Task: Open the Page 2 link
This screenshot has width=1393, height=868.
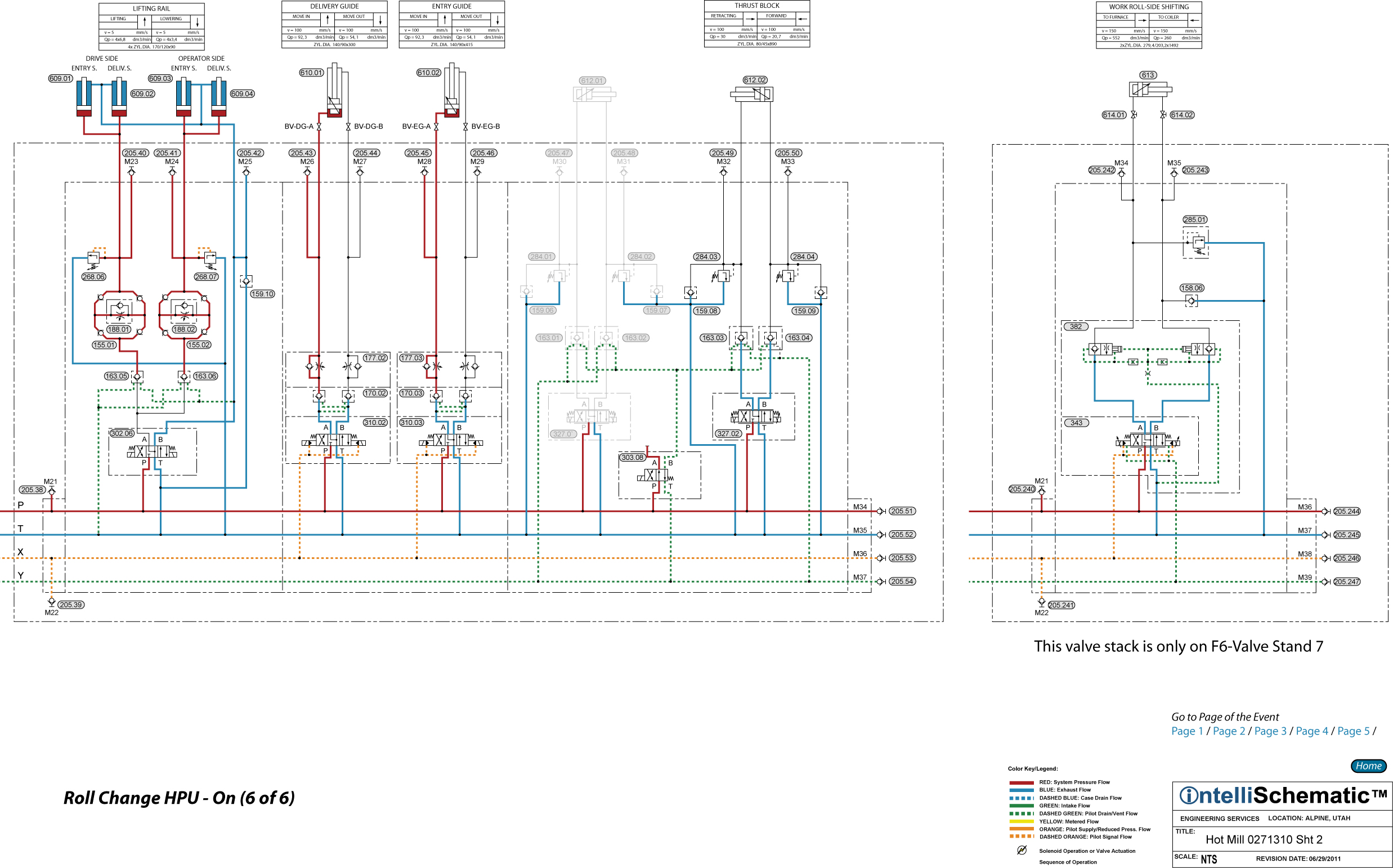Action: (x=1228, y=731)
